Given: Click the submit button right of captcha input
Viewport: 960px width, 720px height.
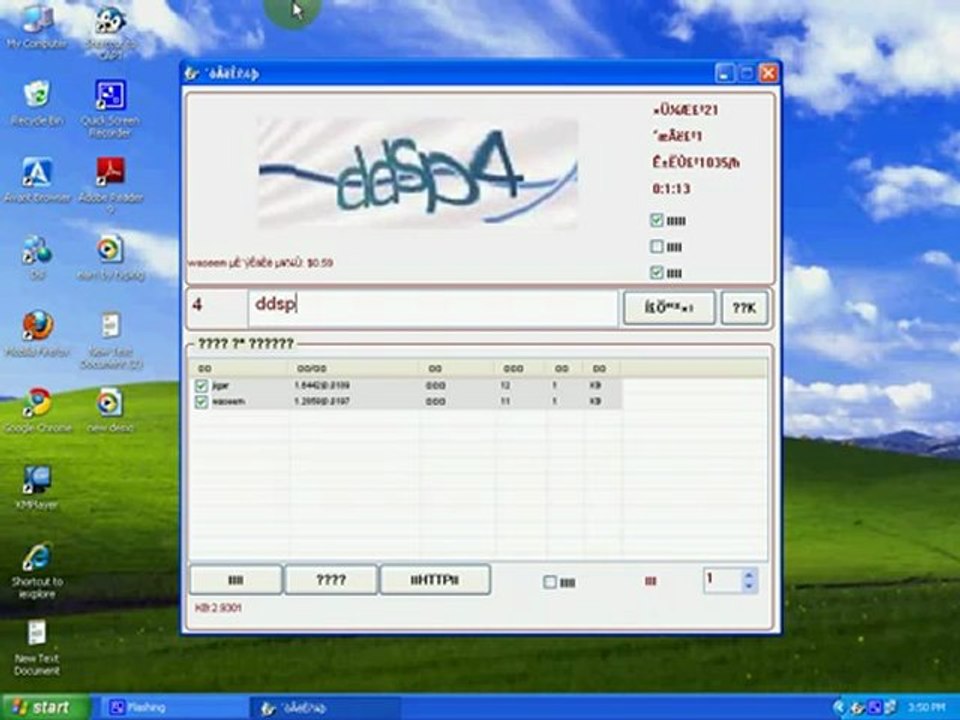Looking at the screenshot, I should pos(669,308).
